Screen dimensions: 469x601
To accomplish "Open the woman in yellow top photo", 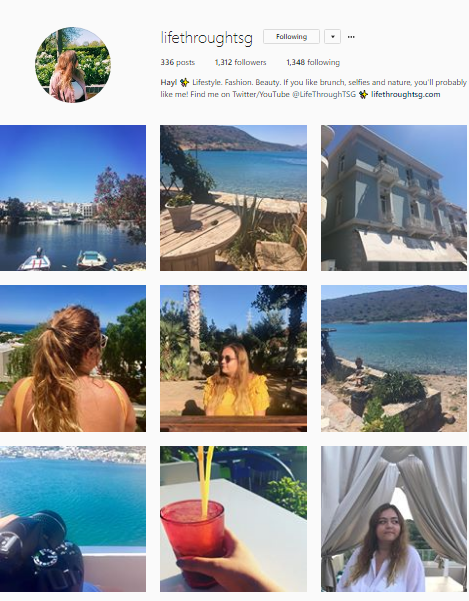I will pyautogui.click(x=233, y=358).
